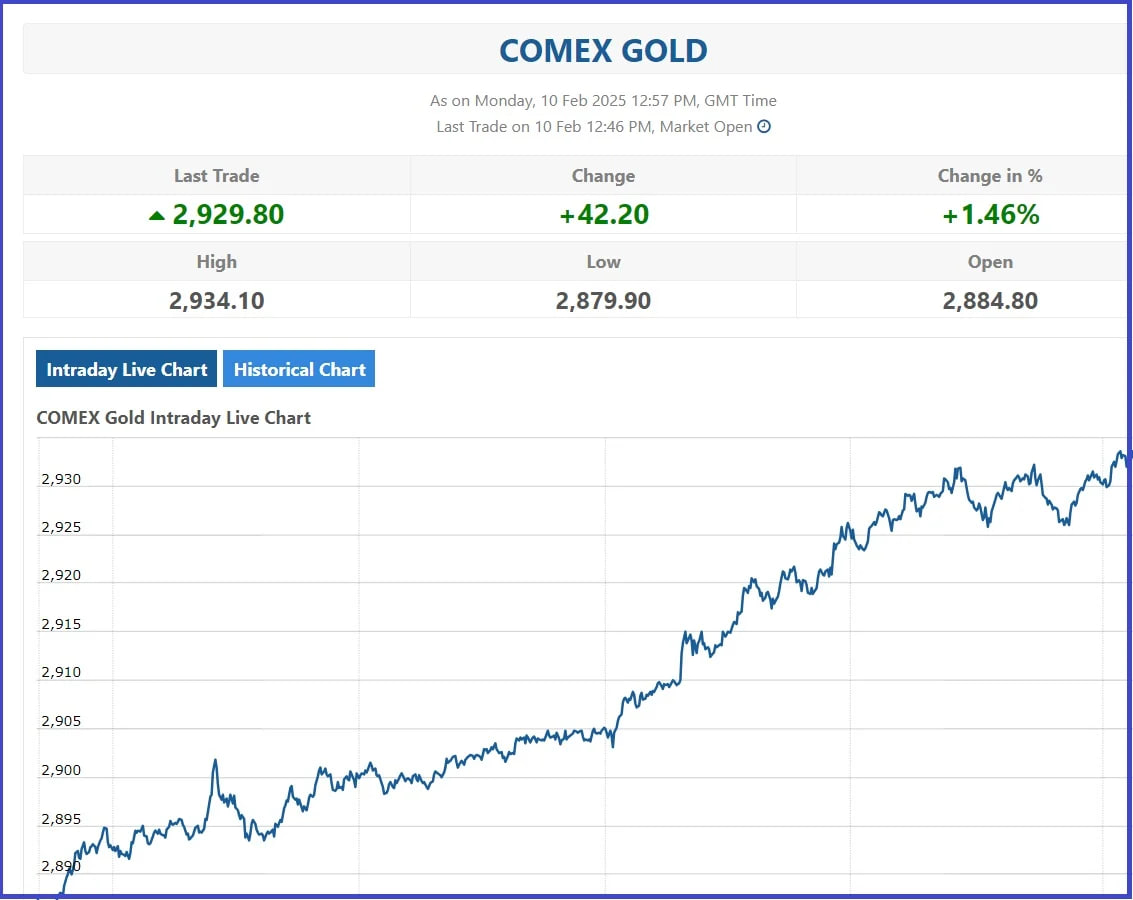The height and width of the screenshot is (900, 1133).
Task: Click the COMEX GOLD page heading
Action: [x=603, y=51]
